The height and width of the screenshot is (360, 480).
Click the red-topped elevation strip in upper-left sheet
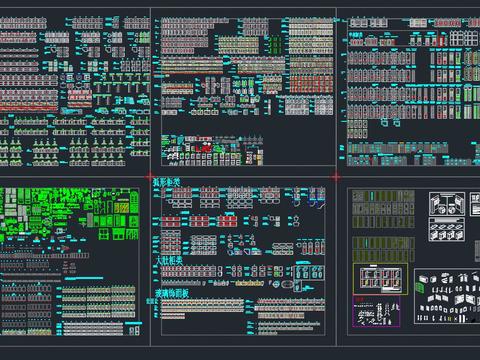pyautogui.click(x=28, y=108)
